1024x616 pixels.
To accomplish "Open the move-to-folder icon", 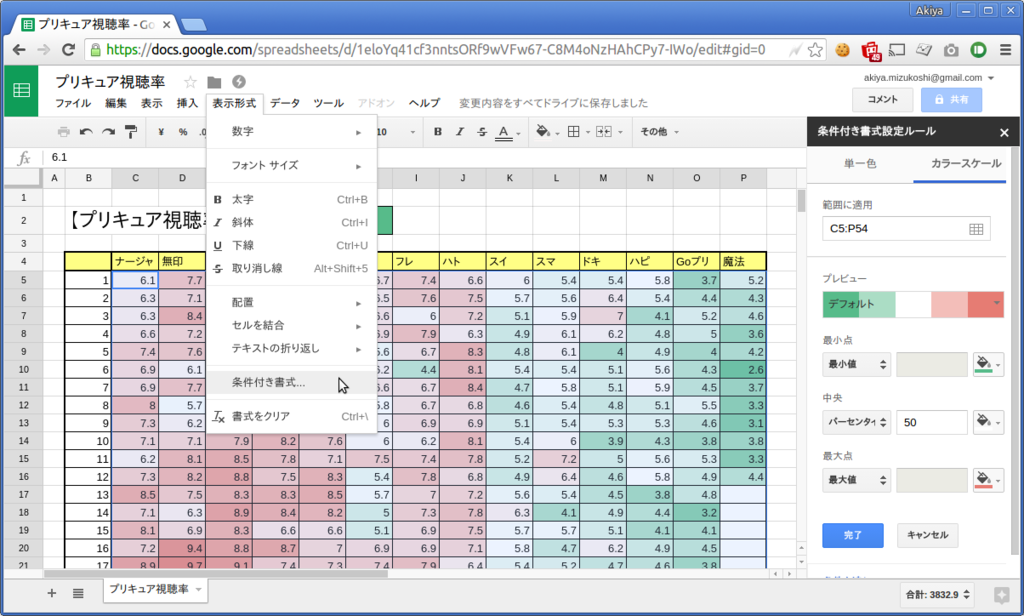I will pos(214,82).
